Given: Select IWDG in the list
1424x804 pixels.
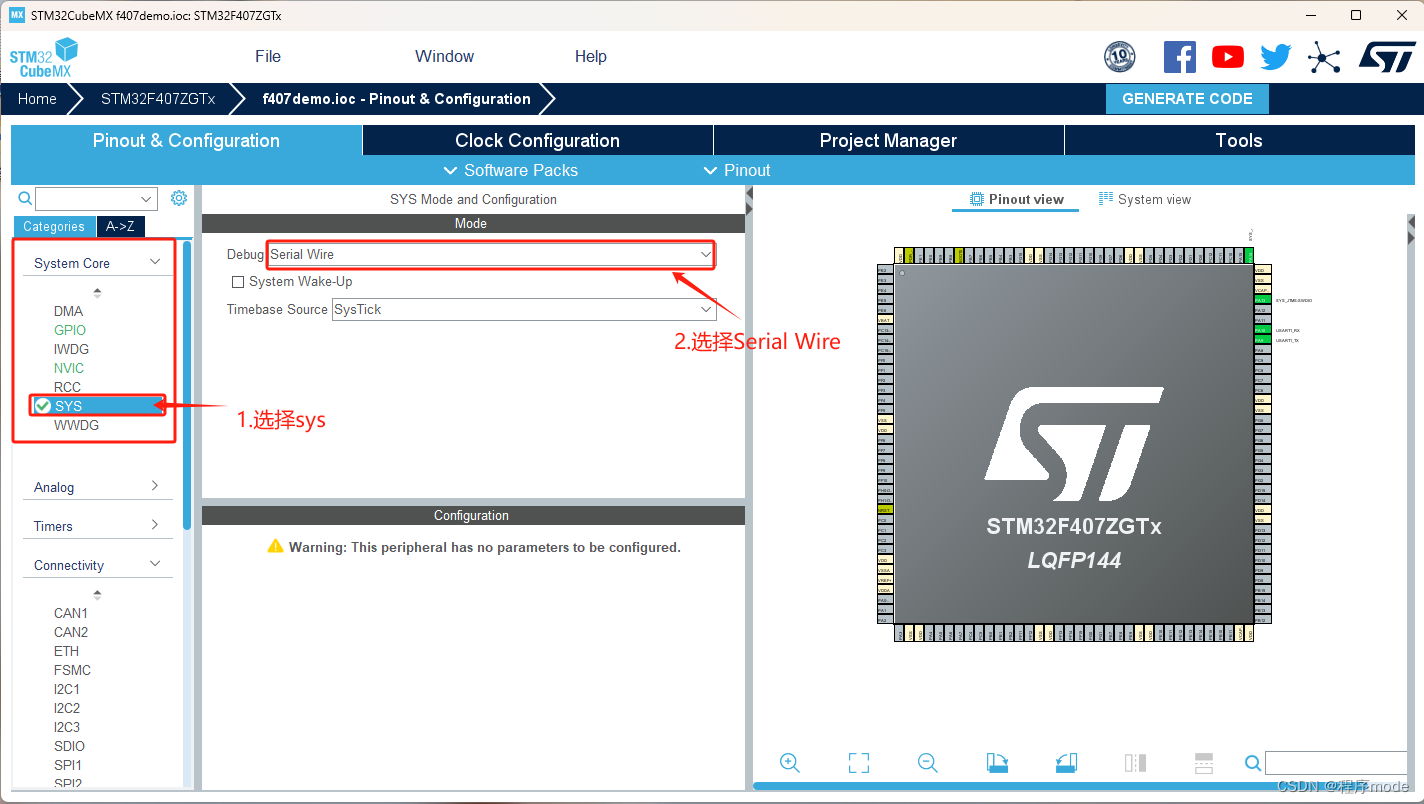Looking at the screenshot, I should pos(71,349).
